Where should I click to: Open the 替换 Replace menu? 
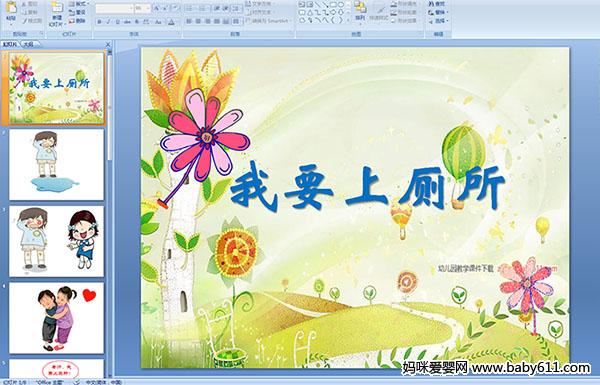pyautogui.click(x=438, y=12)
